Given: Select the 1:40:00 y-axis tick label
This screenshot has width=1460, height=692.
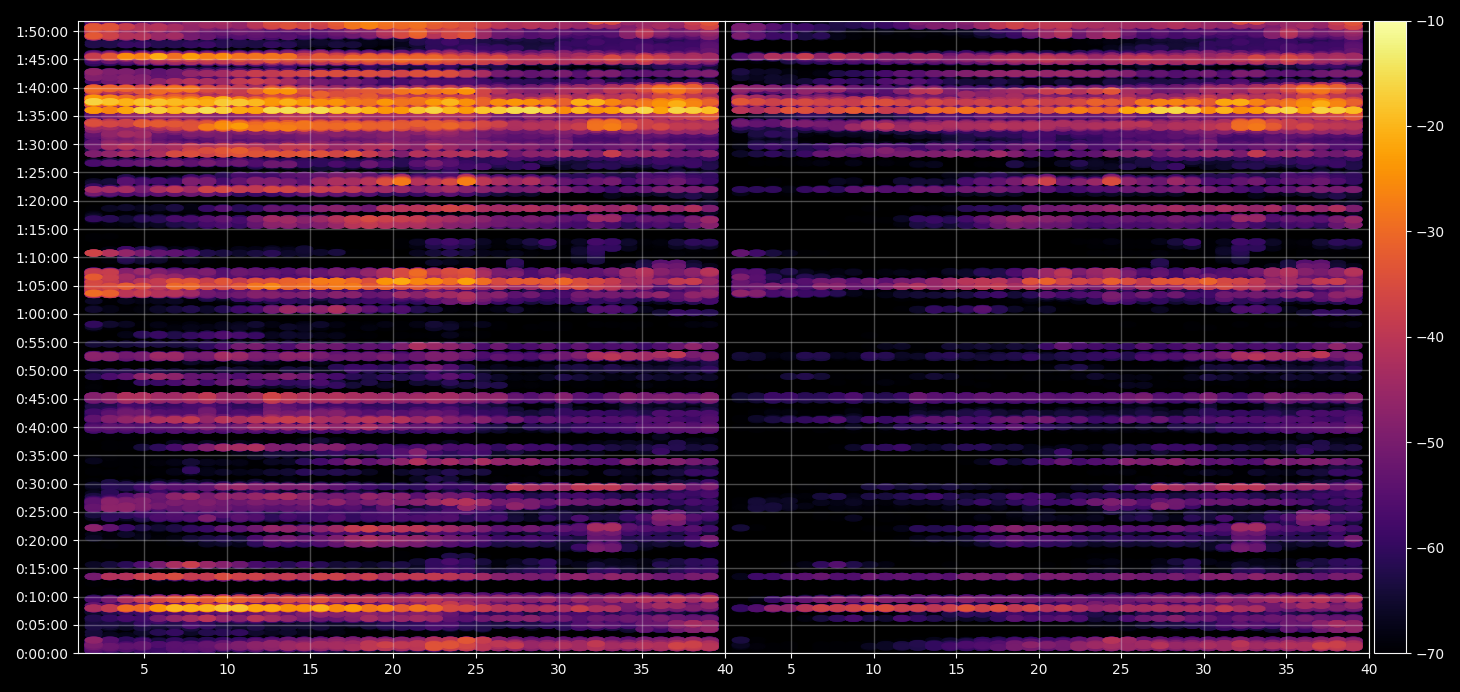Looking at the screenshot, I should pyautogui.click(x=43, y=88).
